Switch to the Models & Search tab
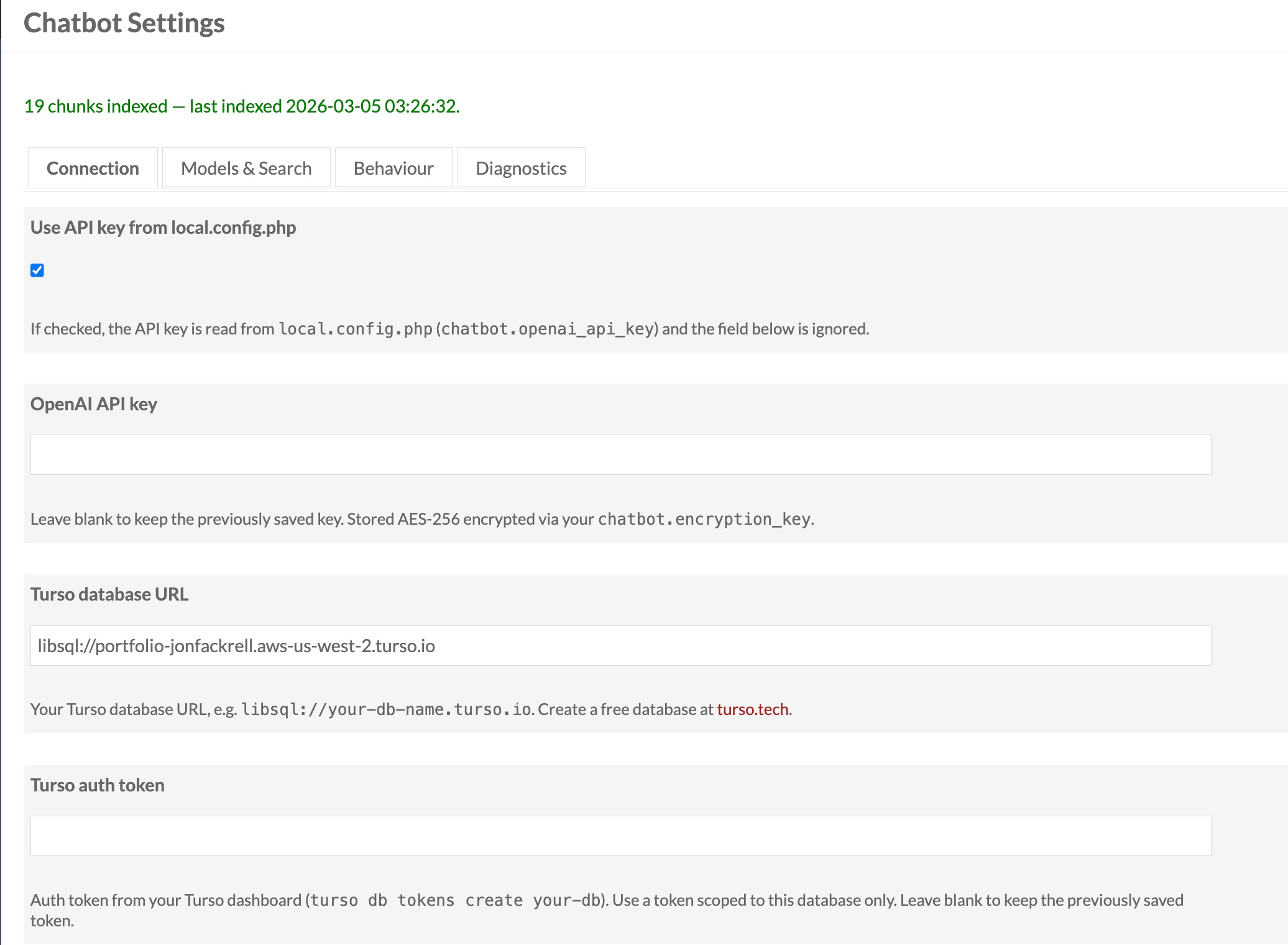Screen dimensions: 1288x945 click(246, 168)
